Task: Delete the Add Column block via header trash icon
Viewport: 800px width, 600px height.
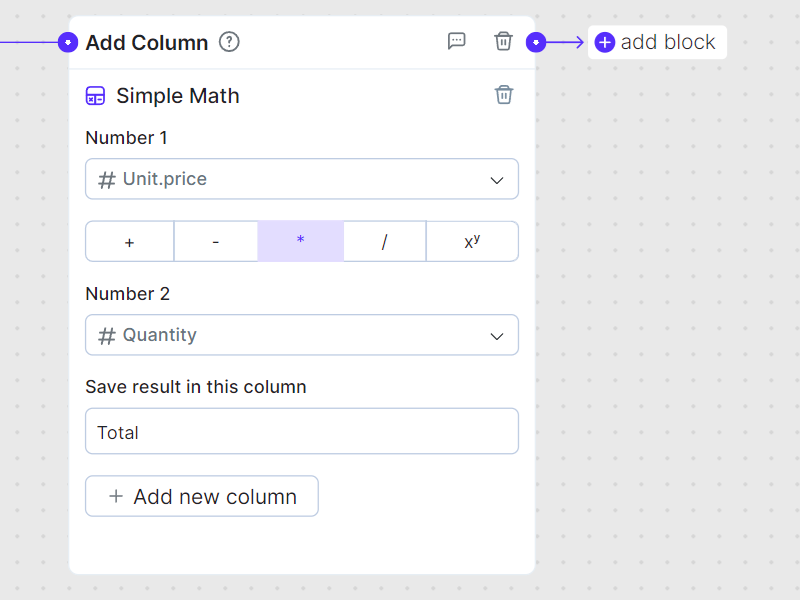Action: point(503,41)
